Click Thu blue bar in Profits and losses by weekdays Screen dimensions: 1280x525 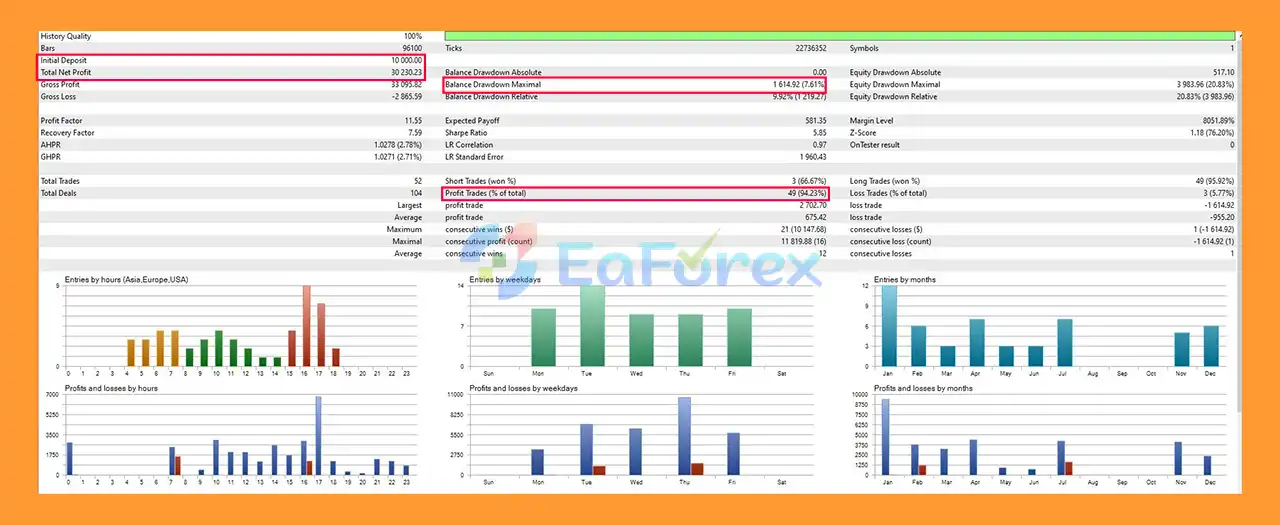[684, 436]
